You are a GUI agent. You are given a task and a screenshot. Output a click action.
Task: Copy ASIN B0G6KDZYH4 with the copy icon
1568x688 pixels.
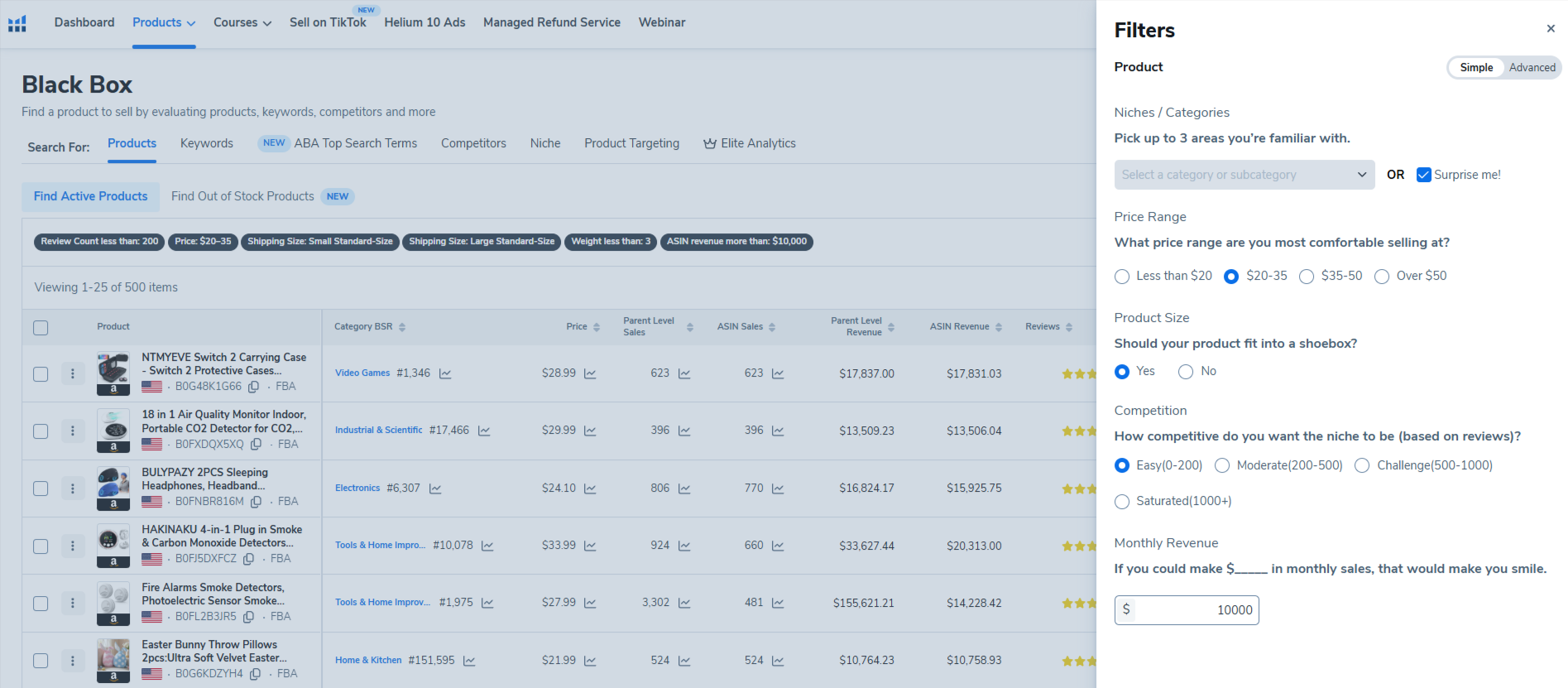(x=256, y=674)
